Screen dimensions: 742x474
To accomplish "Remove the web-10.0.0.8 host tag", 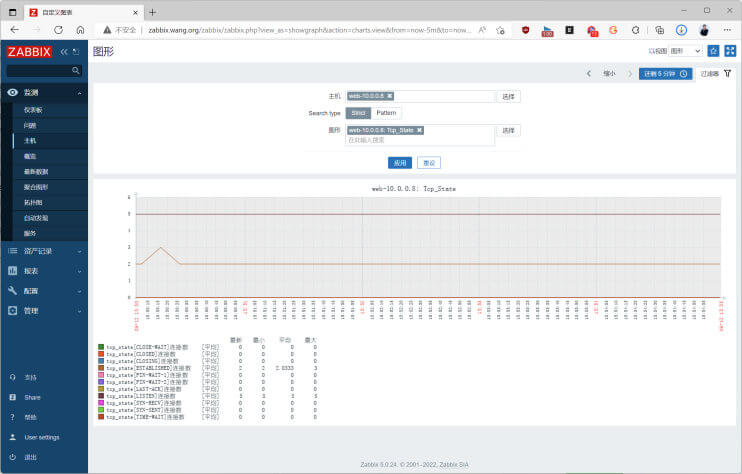I will click(x=389, y=96).
